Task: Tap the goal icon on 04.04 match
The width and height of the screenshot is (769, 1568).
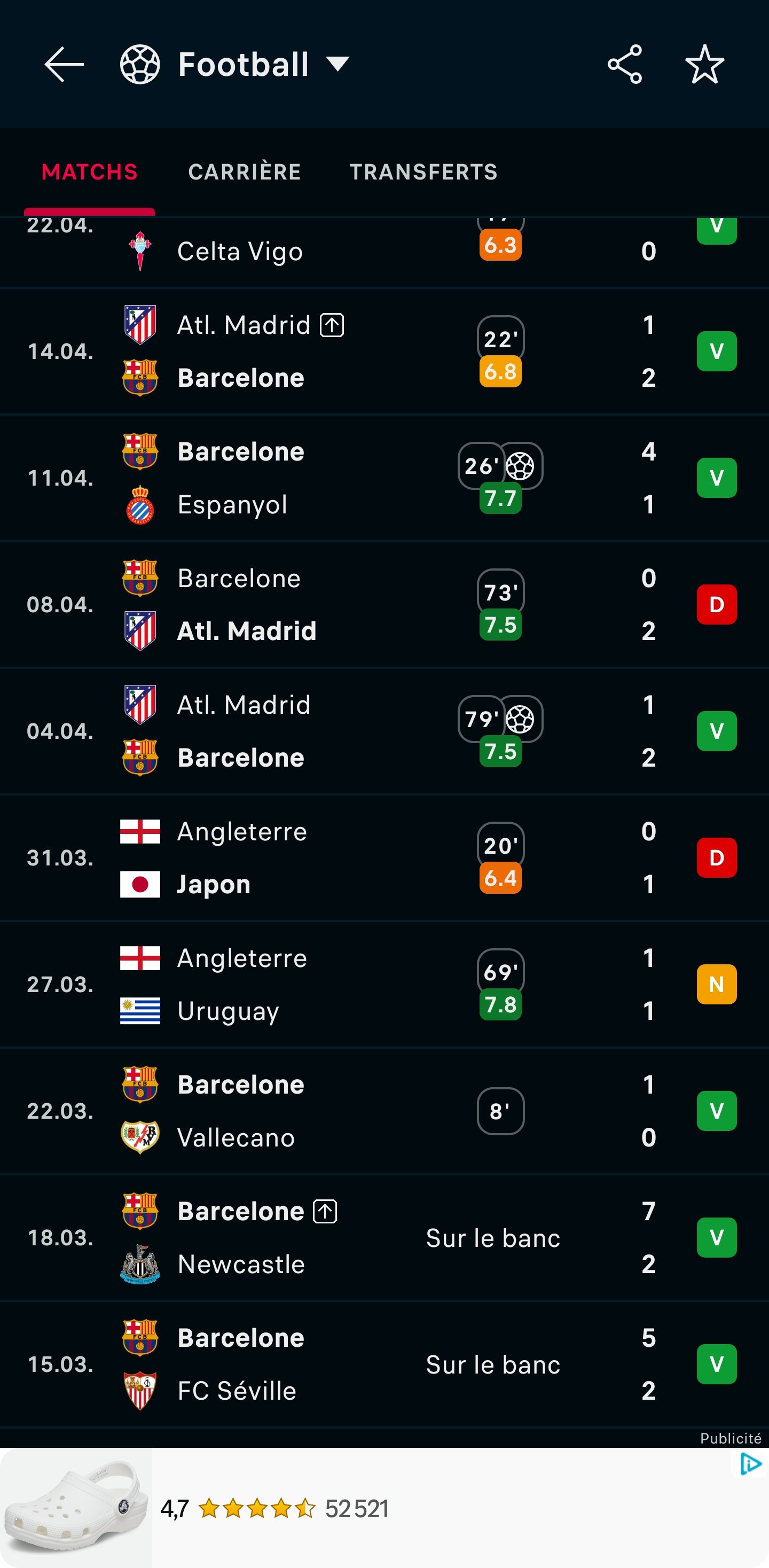Action: tap(520, 720)
